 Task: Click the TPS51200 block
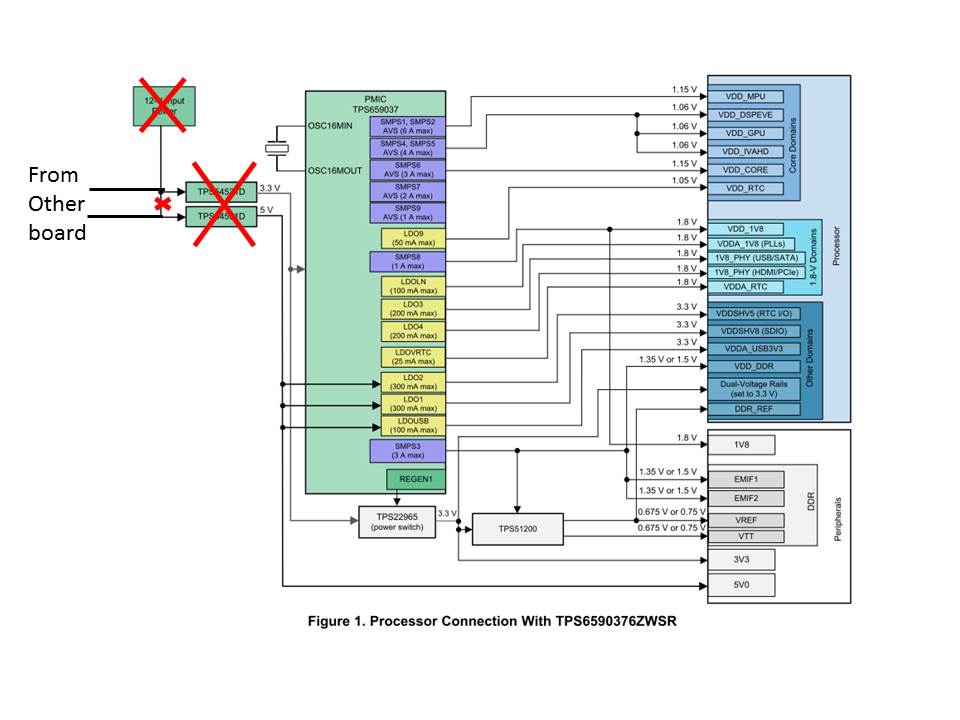click(x=517, y=529)
